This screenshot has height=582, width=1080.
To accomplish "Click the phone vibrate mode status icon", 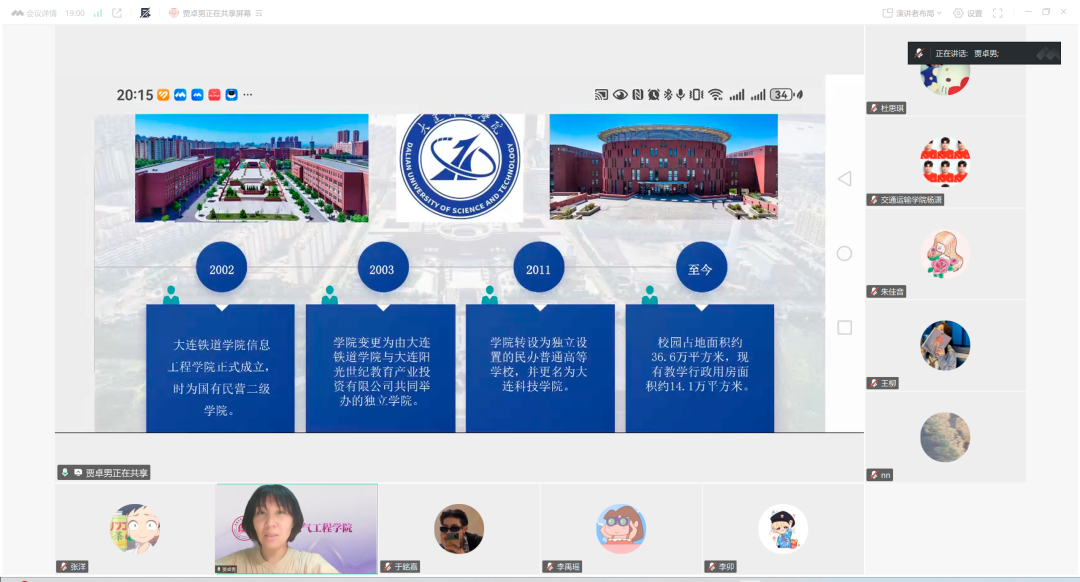I will tap(696, 95).
